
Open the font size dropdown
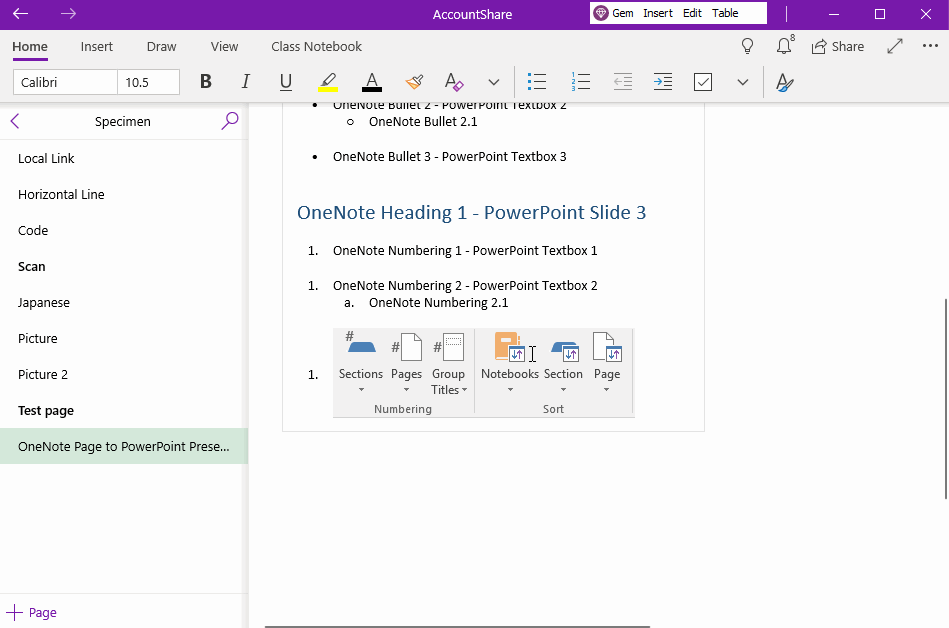pos(148,82)
